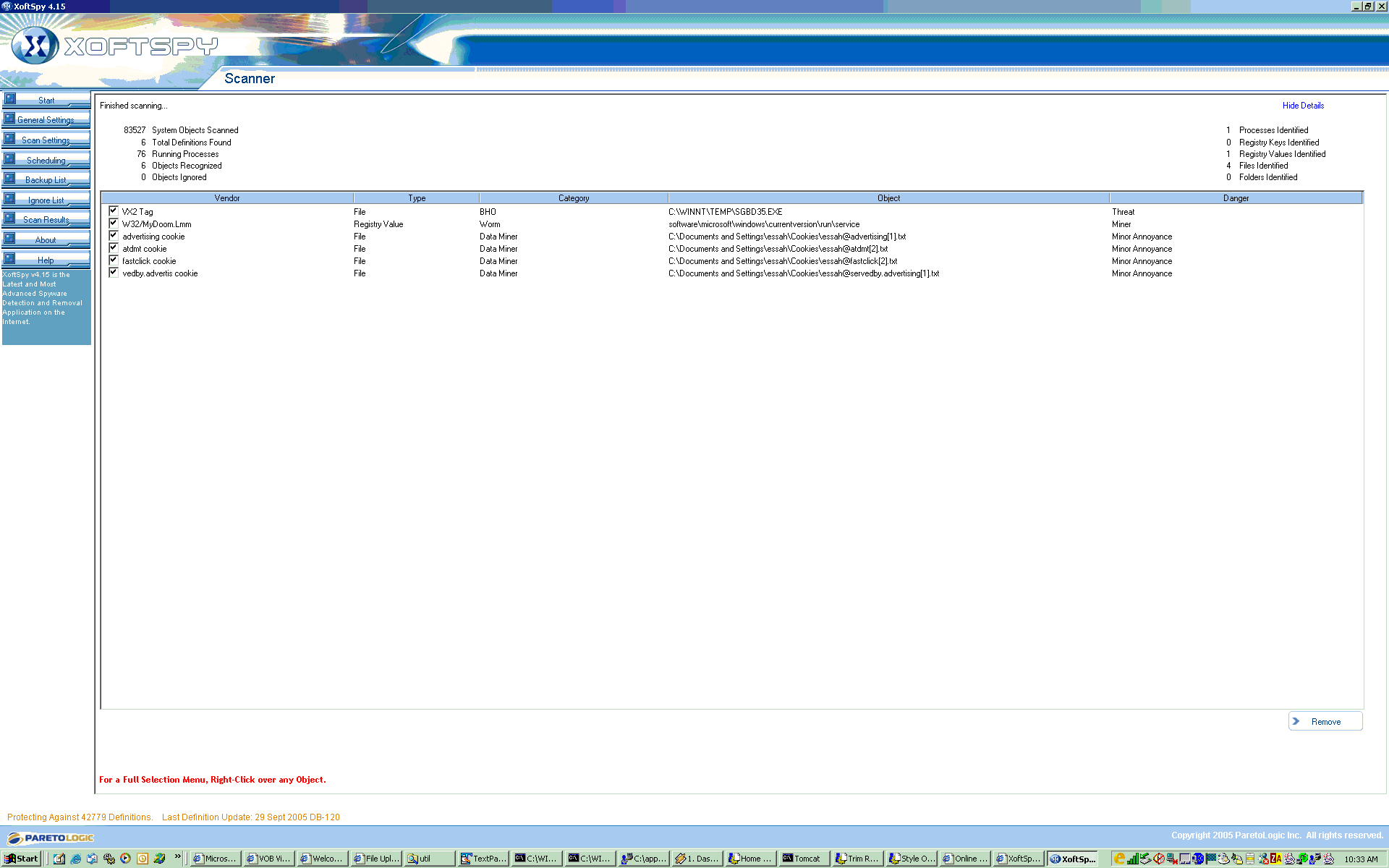Click the XoftSpy logo icon in header

pos(35,46)
